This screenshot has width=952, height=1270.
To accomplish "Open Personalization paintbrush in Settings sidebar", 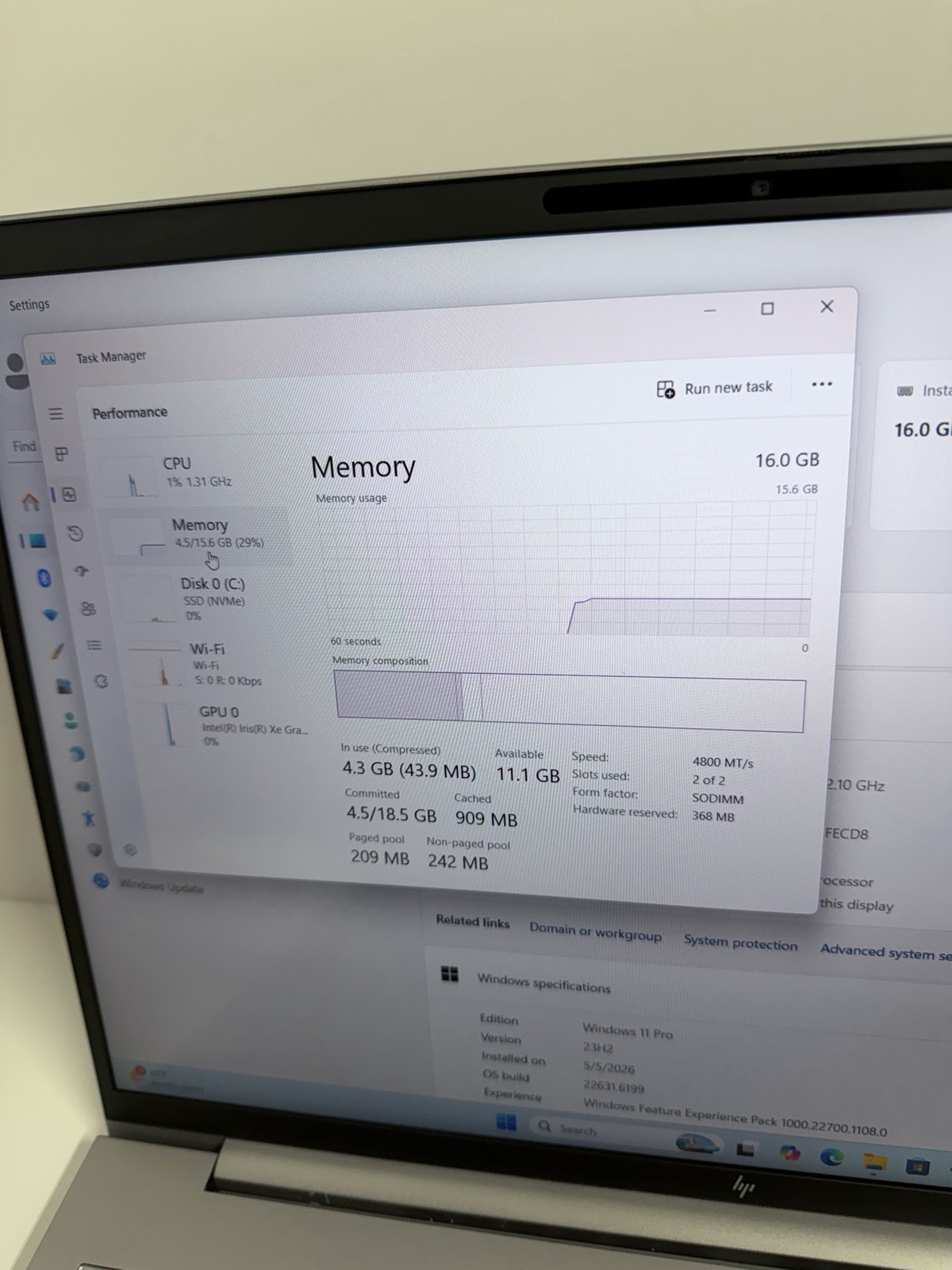I will (56, 651).
